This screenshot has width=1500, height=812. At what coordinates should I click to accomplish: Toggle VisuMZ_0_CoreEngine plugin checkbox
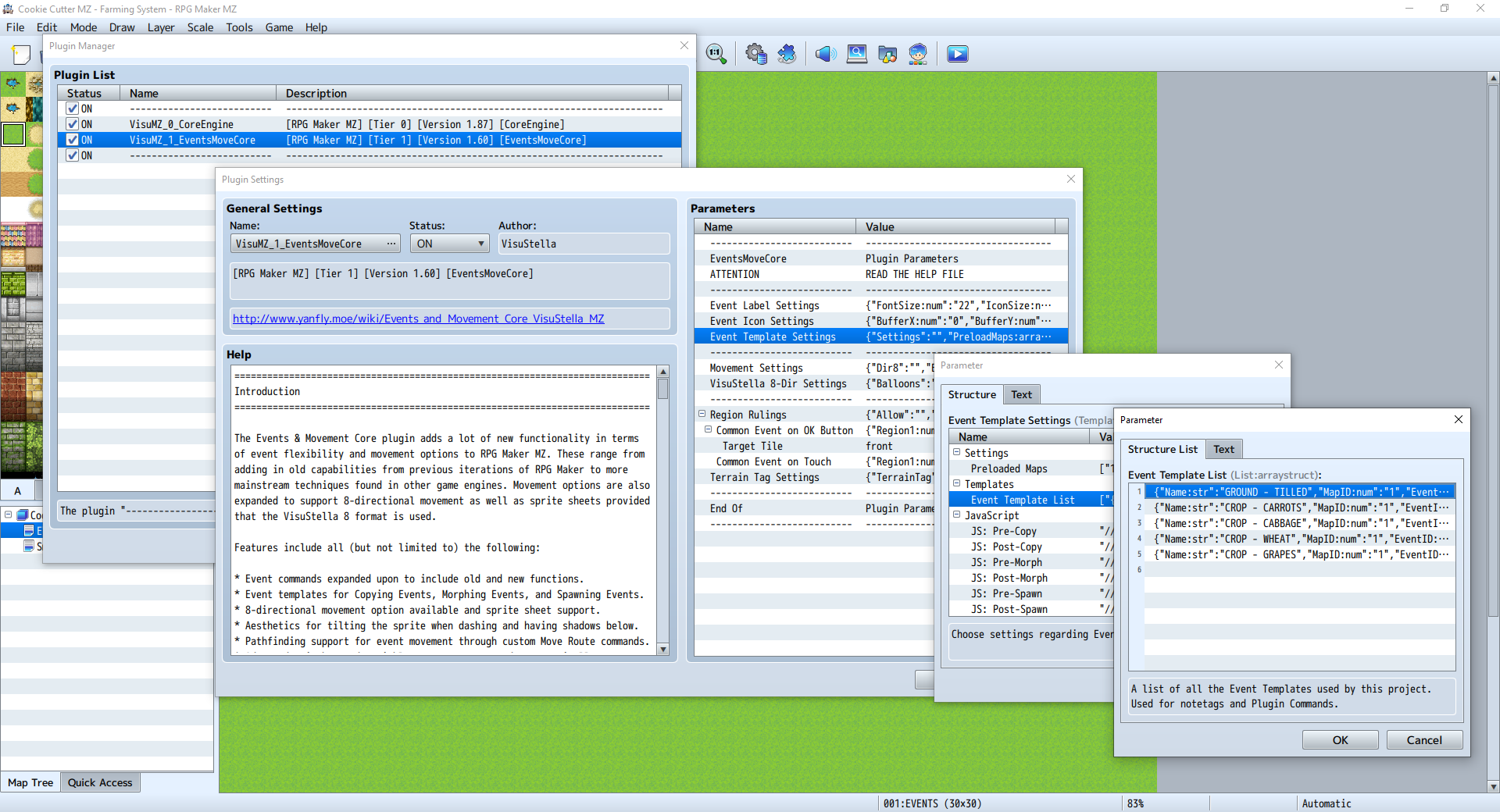click(x=73, y=124)
